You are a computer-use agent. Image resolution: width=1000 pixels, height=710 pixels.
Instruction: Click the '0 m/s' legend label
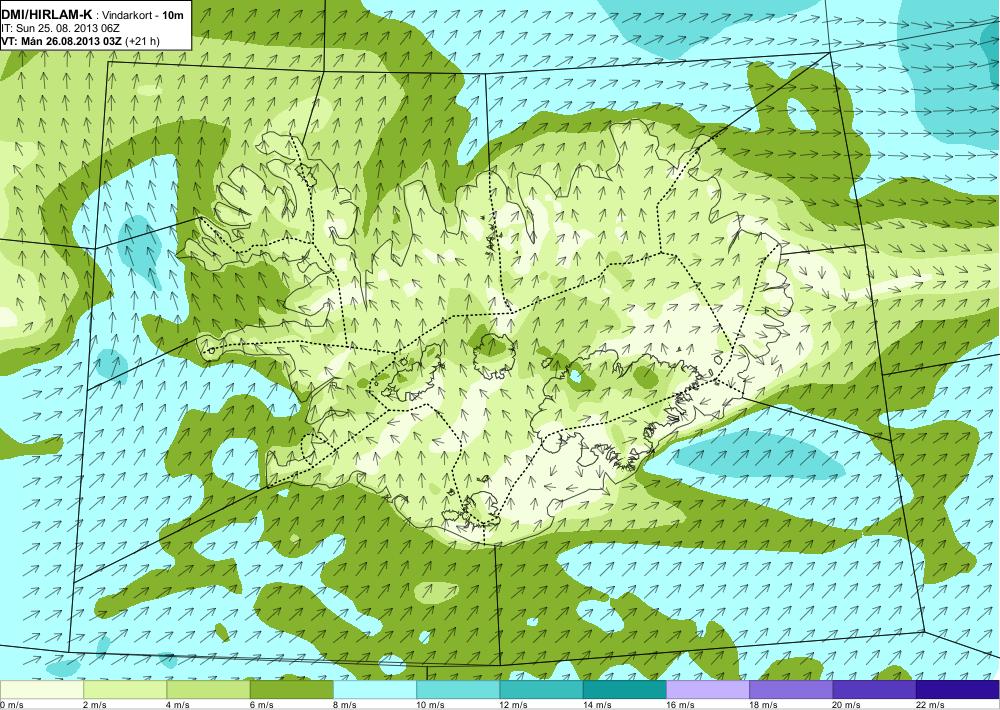(11, 705)
